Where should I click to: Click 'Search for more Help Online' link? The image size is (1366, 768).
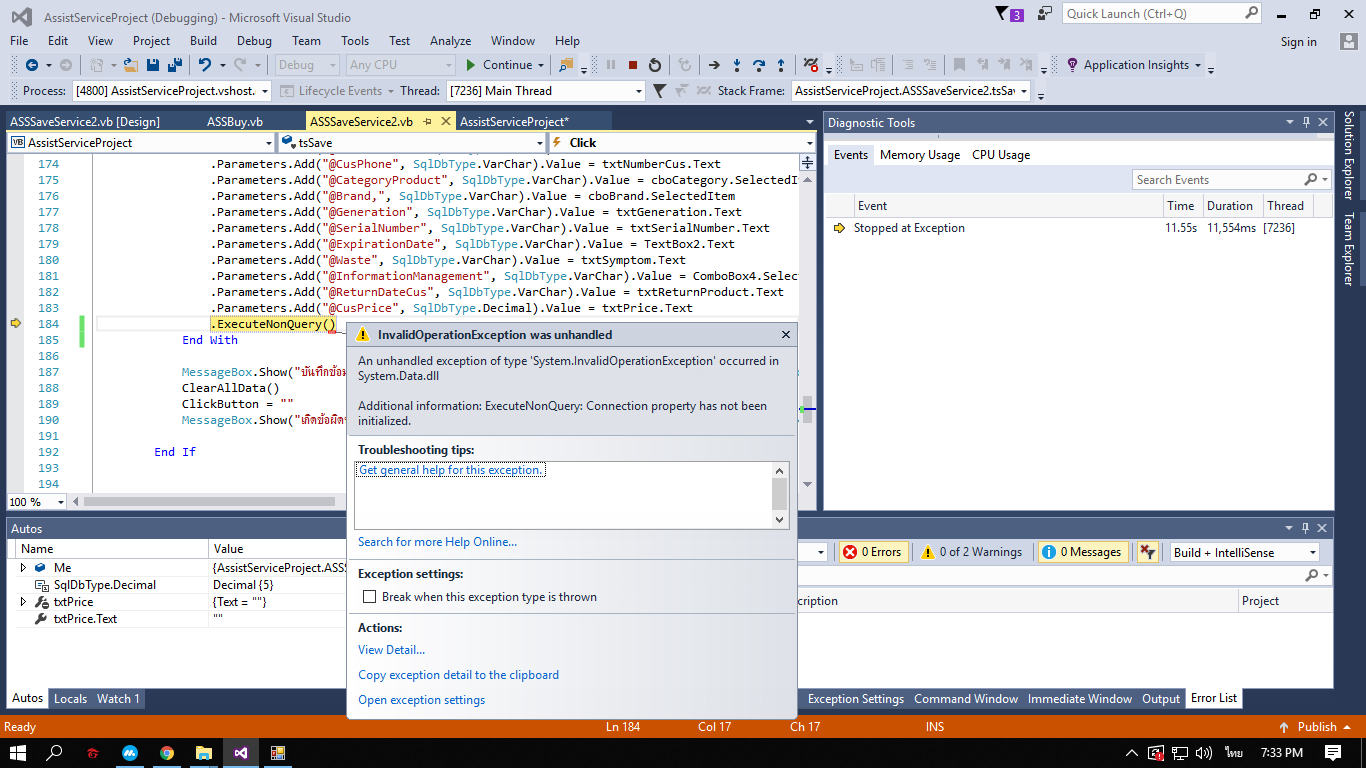click(x=437, y=542)
